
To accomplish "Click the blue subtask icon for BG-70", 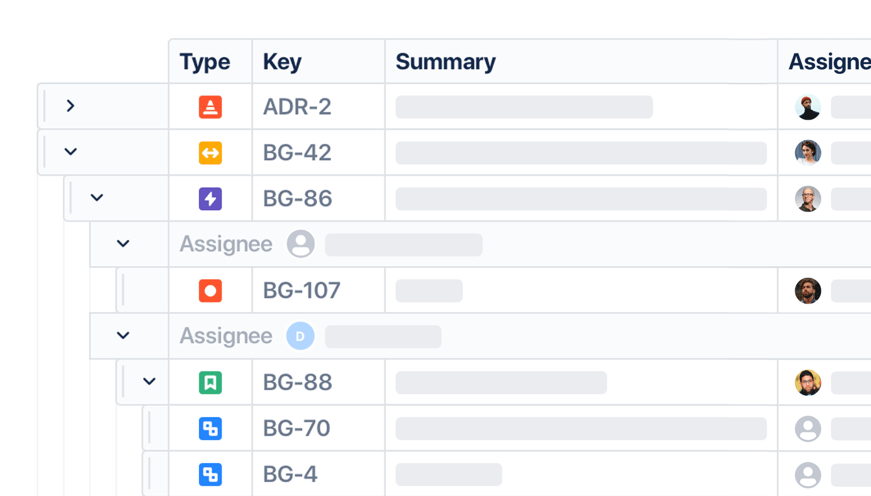I will (210, 429).
